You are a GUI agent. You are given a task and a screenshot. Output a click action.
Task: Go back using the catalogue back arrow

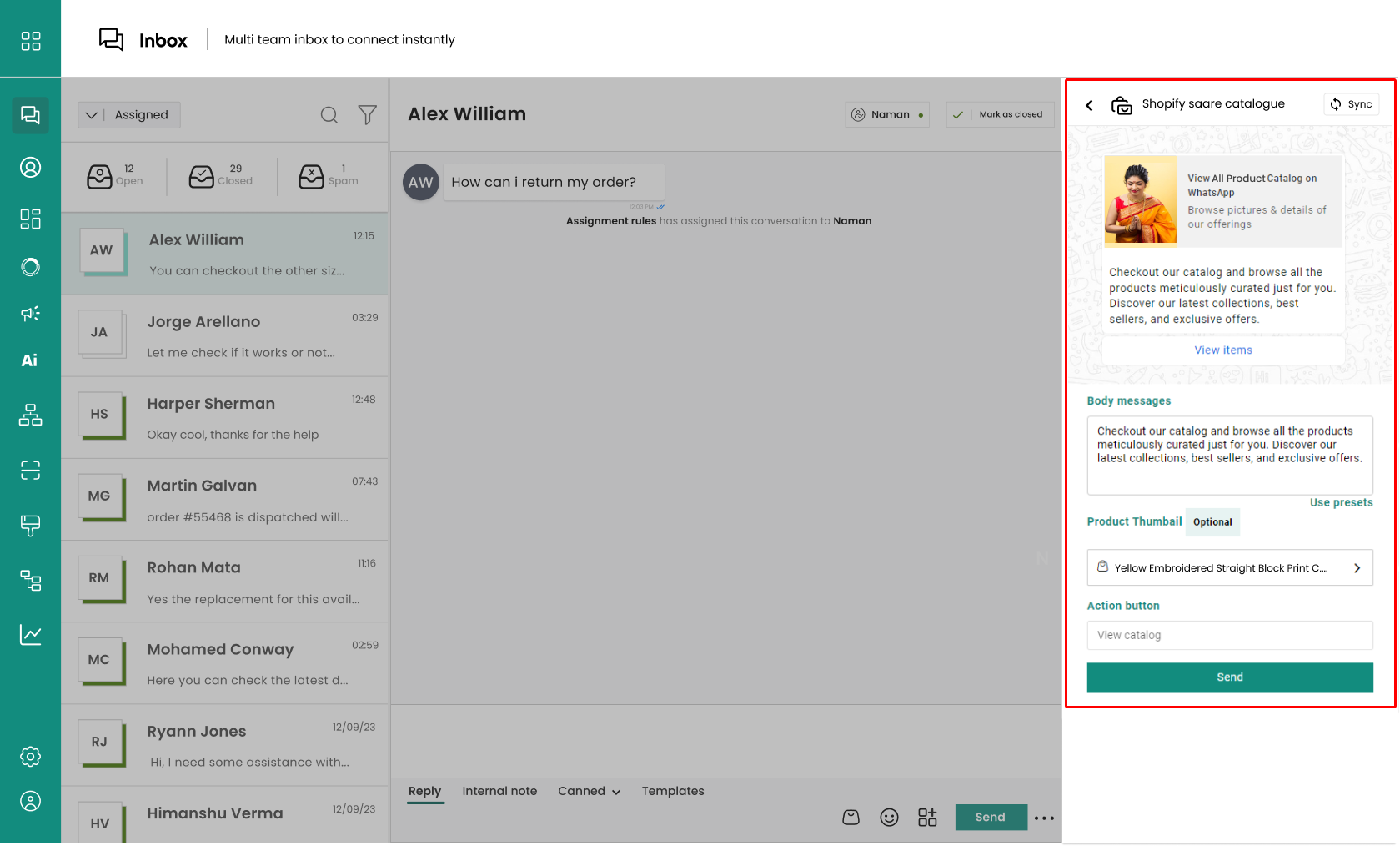point(1089,105)
